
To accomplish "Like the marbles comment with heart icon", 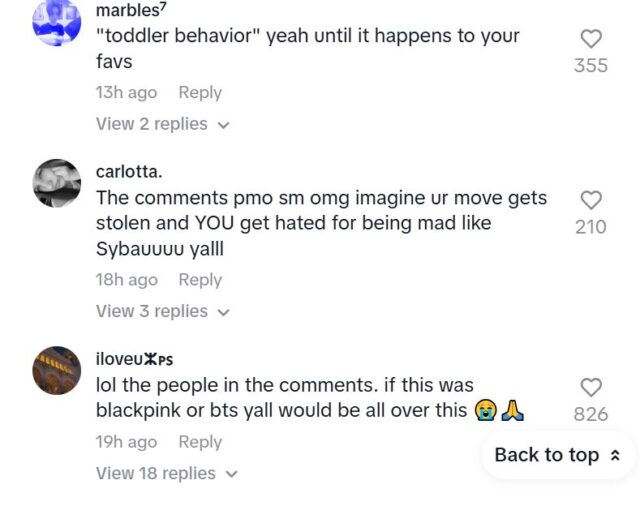I will coord(591,39).
